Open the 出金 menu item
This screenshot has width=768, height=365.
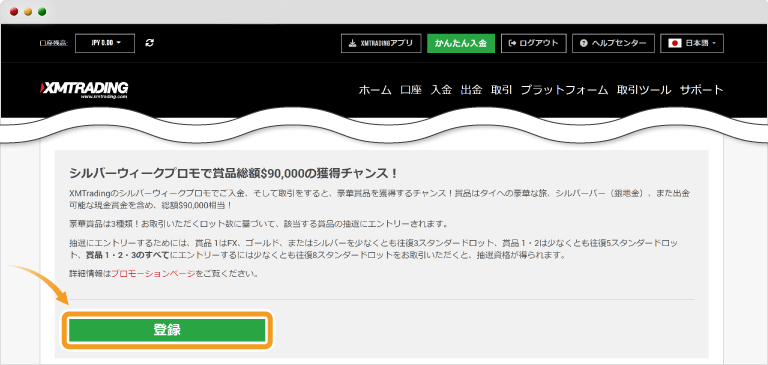(471, 90)
